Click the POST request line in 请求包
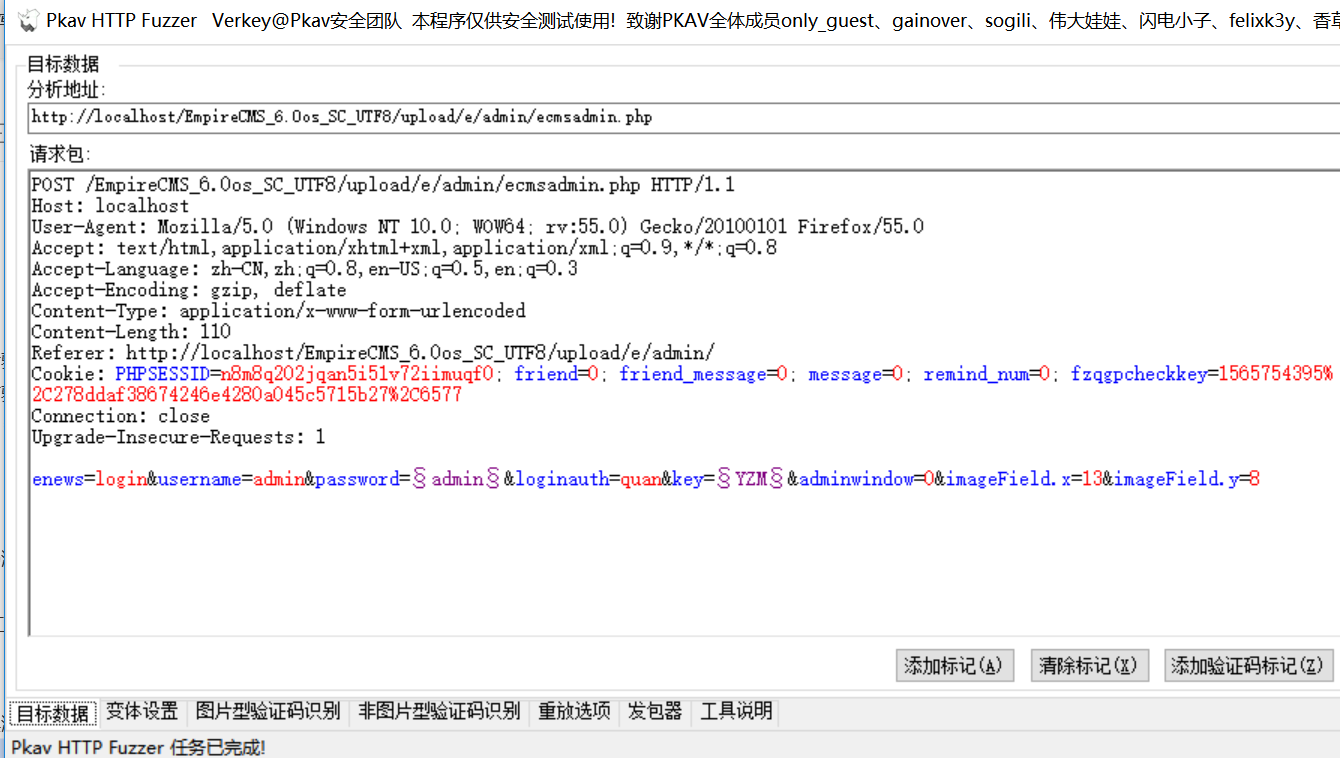The height and width of the screenshot is (758, 1340). (x=385, y=185)
